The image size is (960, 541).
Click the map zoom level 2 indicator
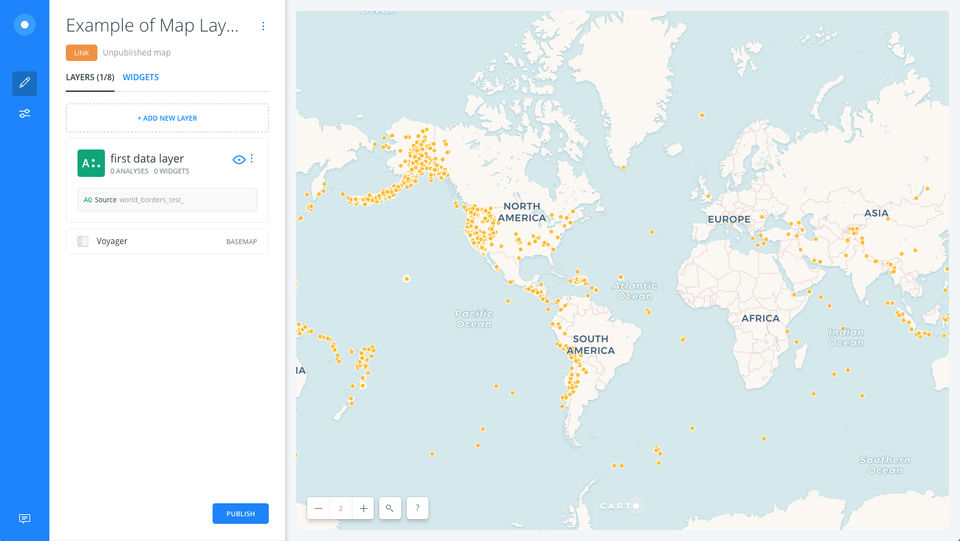point(340,508)
